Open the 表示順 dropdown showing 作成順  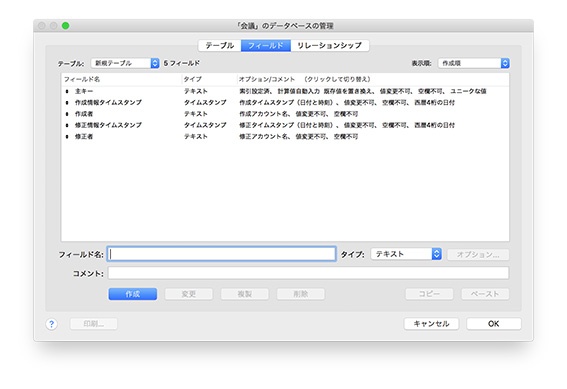click(x=474, y=63)
